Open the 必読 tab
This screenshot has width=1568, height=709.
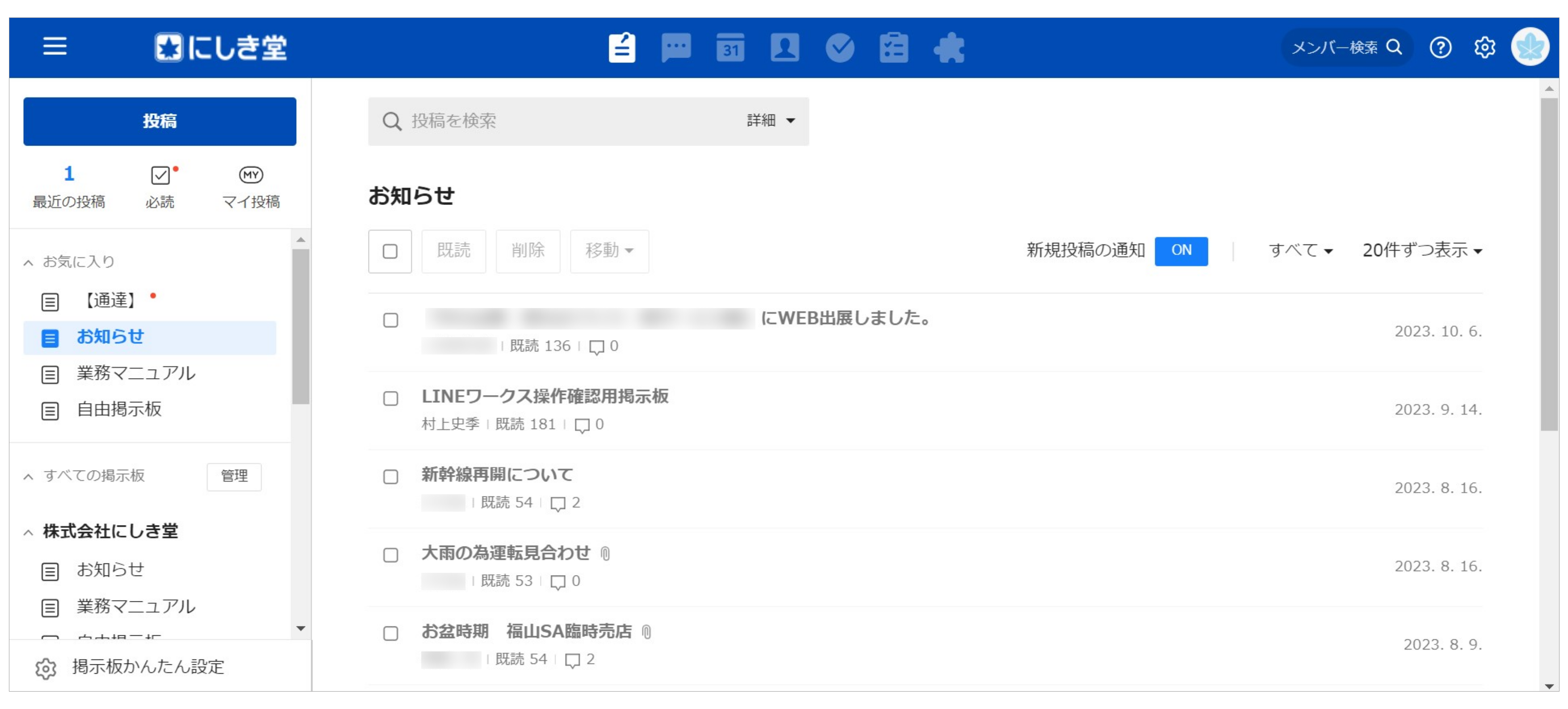click(160, 186)
